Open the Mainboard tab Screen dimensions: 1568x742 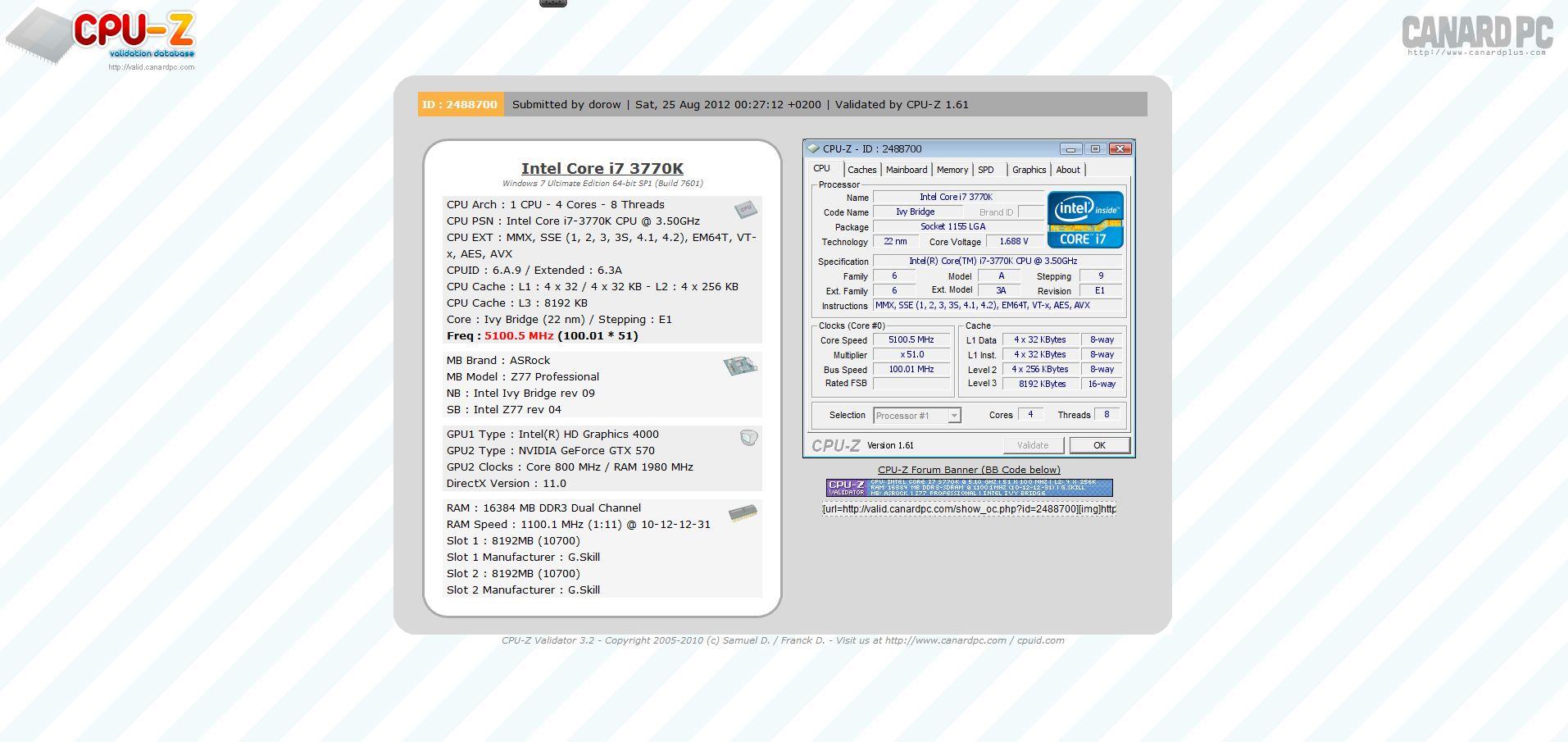coord(907,170)
